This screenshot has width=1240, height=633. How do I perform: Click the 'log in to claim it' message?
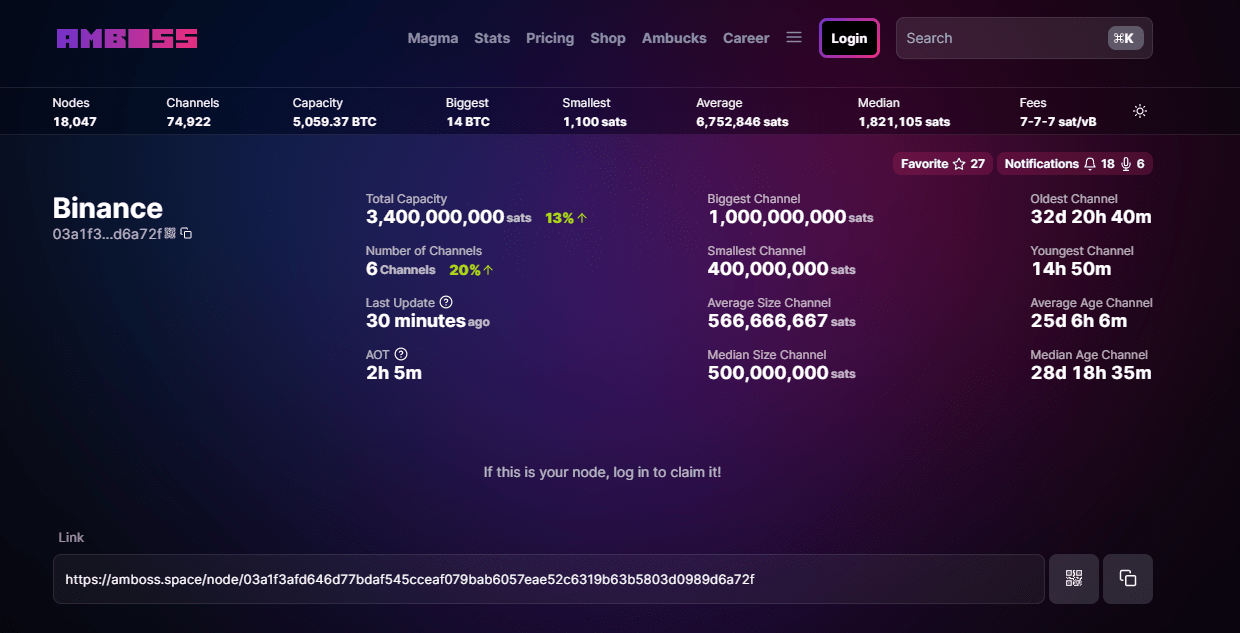[x=602, y=472]
